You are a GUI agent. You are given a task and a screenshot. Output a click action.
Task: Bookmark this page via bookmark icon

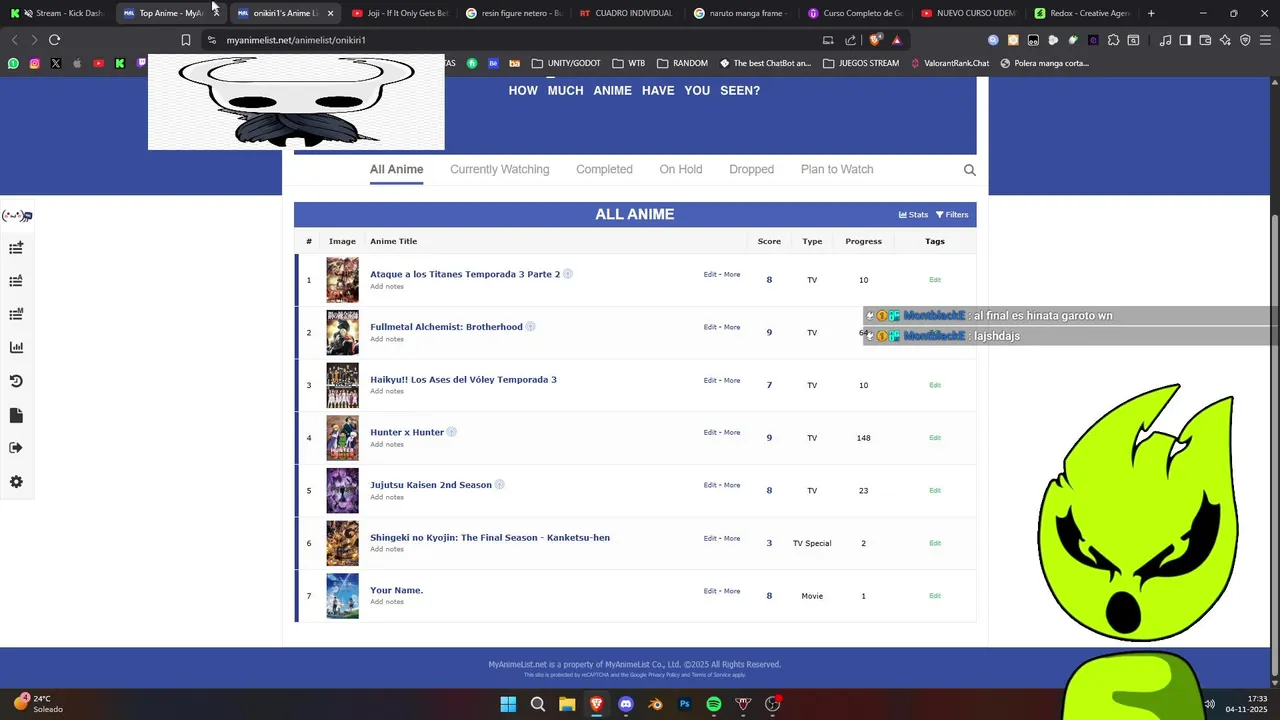(x=186, y=40)
